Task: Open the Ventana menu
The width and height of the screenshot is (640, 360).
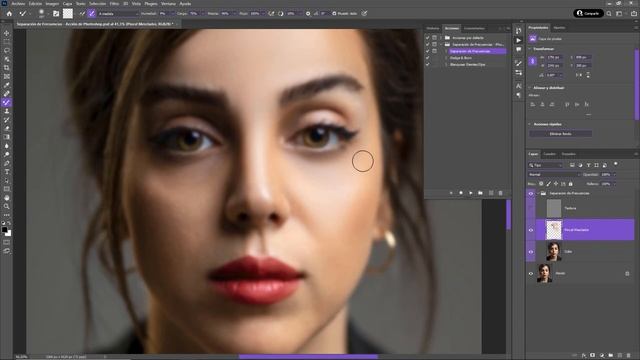Action: tap(168, 3)
